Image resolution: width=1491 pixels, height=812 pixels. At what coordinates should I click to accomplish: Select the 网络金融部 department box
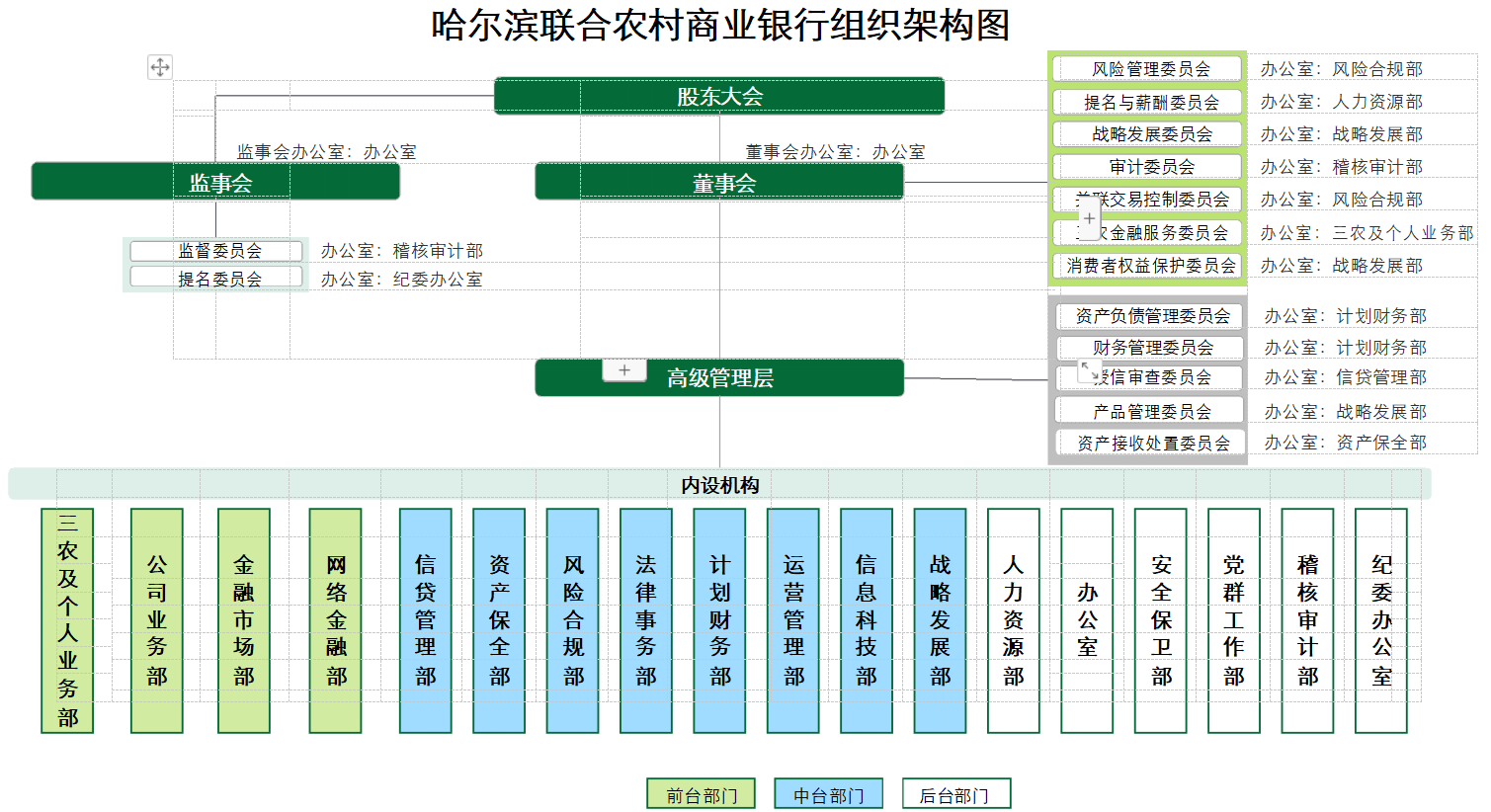click(x=335, y=620)
